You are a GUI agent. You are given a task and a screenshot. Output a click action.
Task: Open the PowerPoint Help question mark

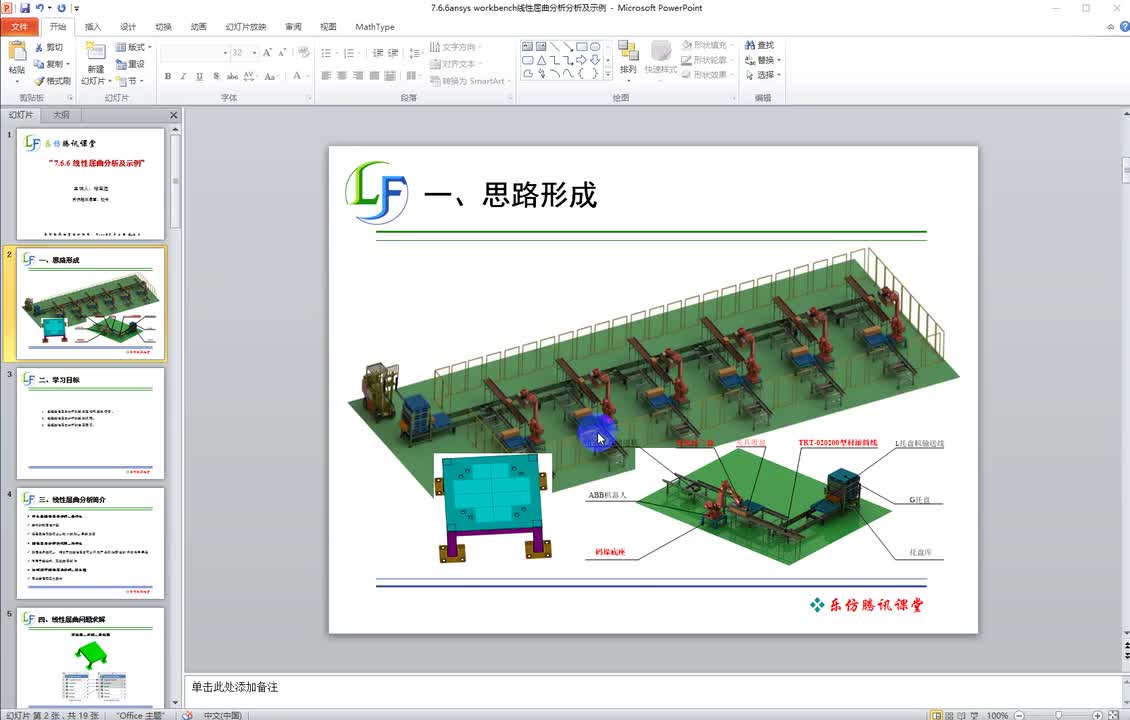(1124, 27)
